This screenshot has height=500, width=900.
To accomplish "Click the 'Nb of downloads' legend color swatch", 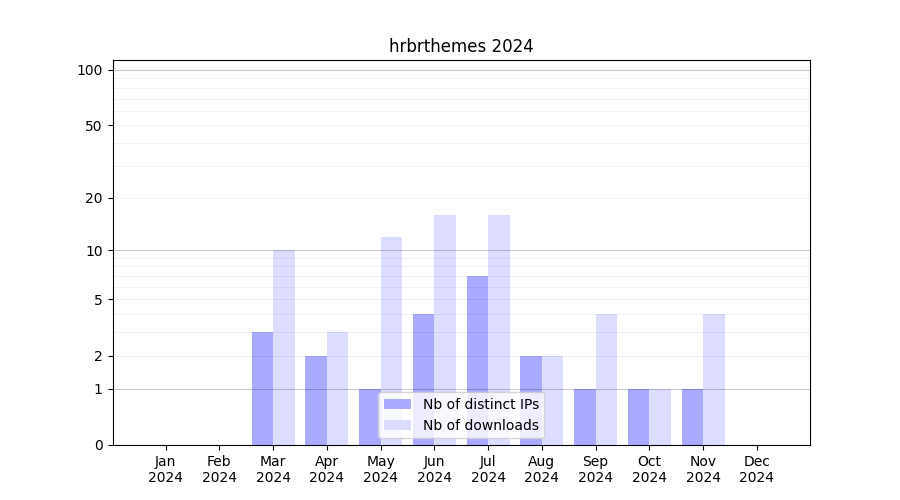I will pos(397,425).
